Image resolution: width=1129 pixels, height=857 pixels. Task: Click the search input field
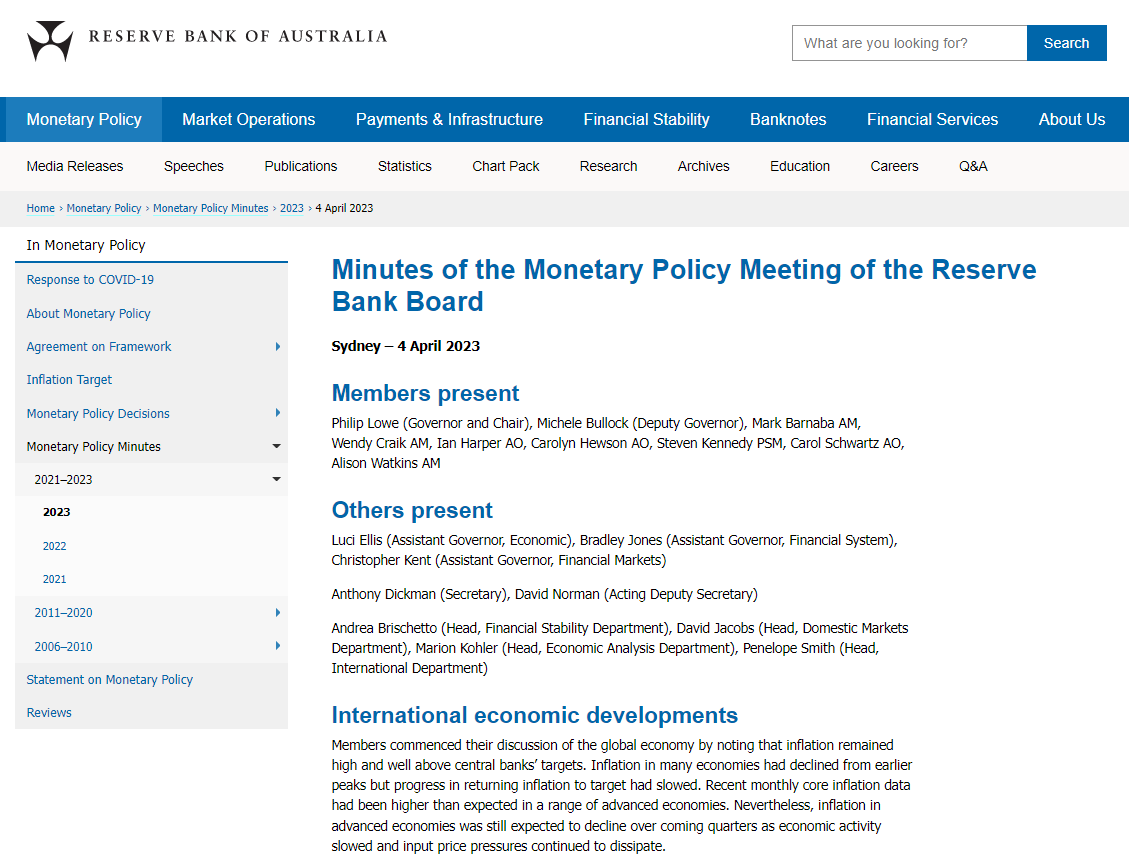click(x=909, y=43)
